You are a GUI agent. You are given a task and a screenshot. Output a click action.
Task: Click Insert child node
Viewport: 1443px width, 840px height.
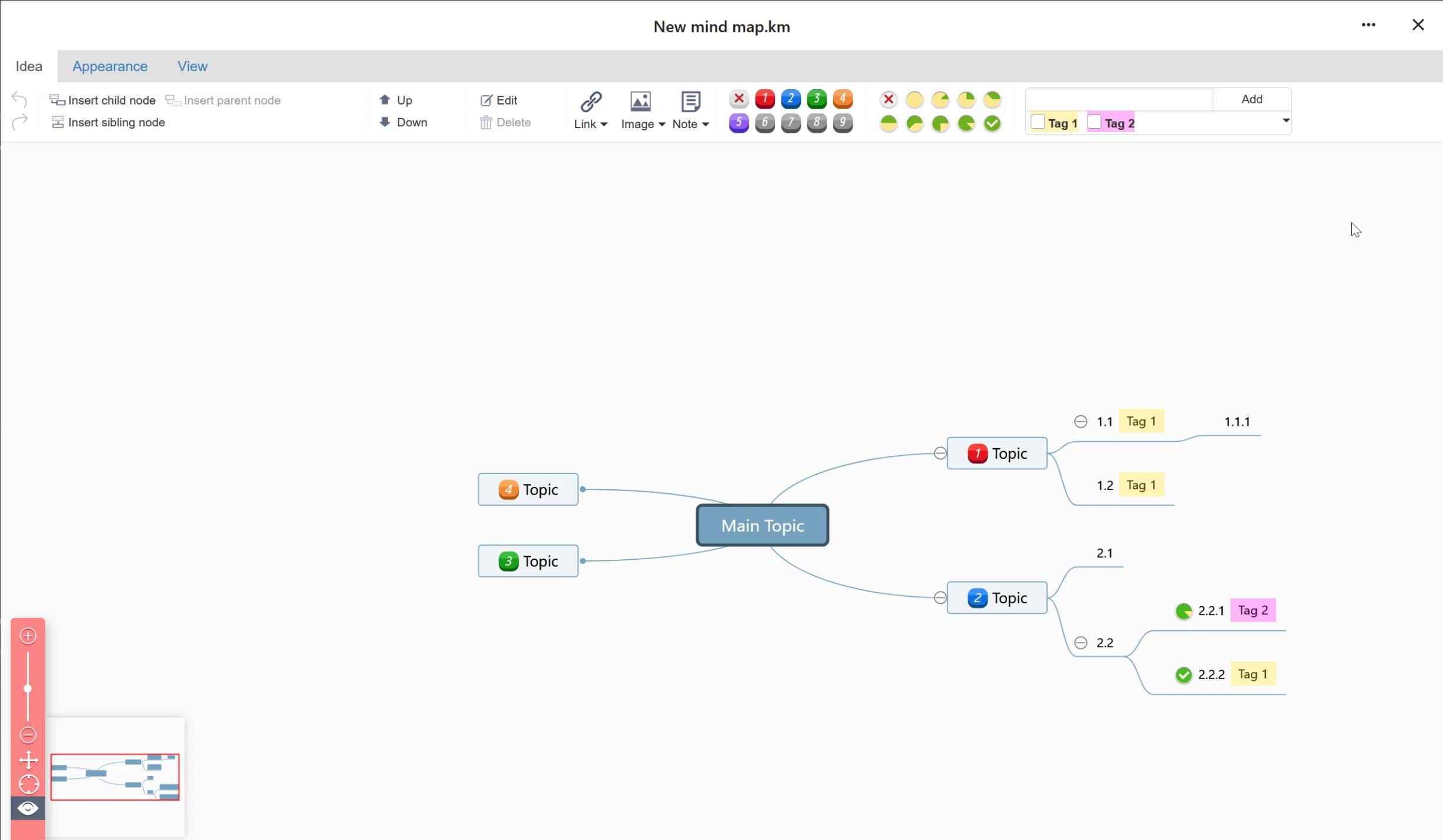[x=103, y=100]
